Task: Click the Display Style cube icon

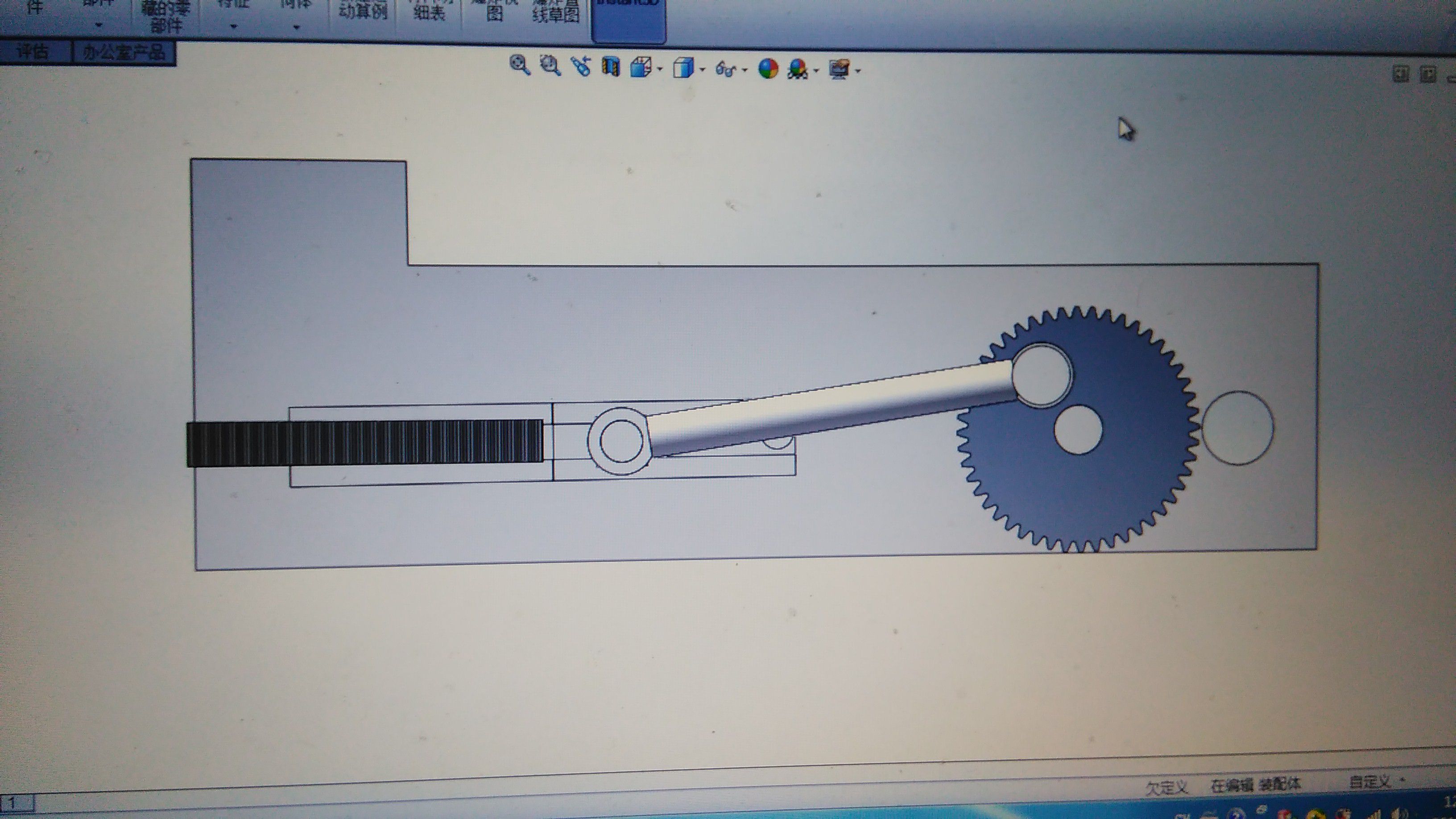Action: (x=683, y=68)
